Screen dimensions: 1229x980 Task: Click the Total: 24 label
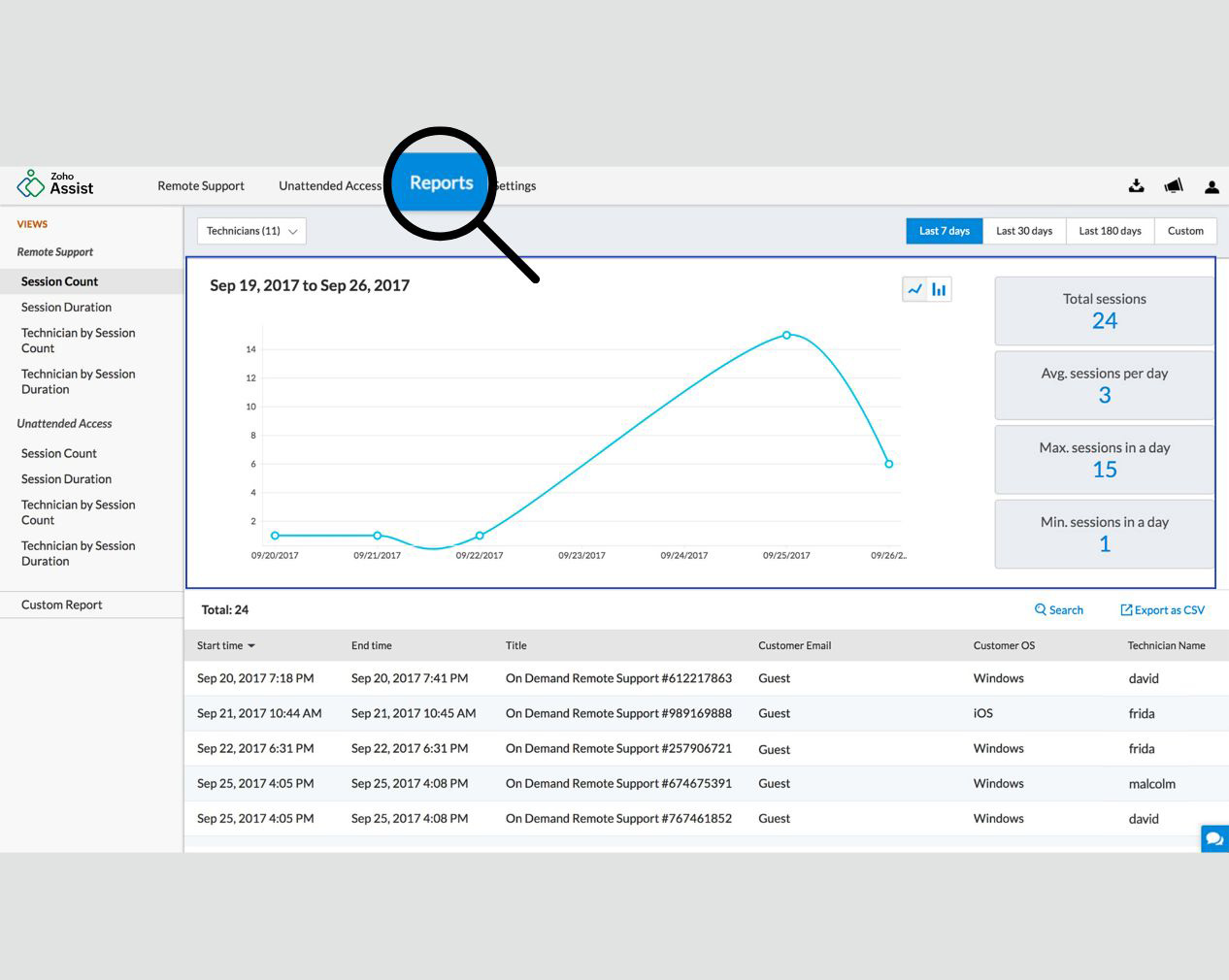pos(225,610)
